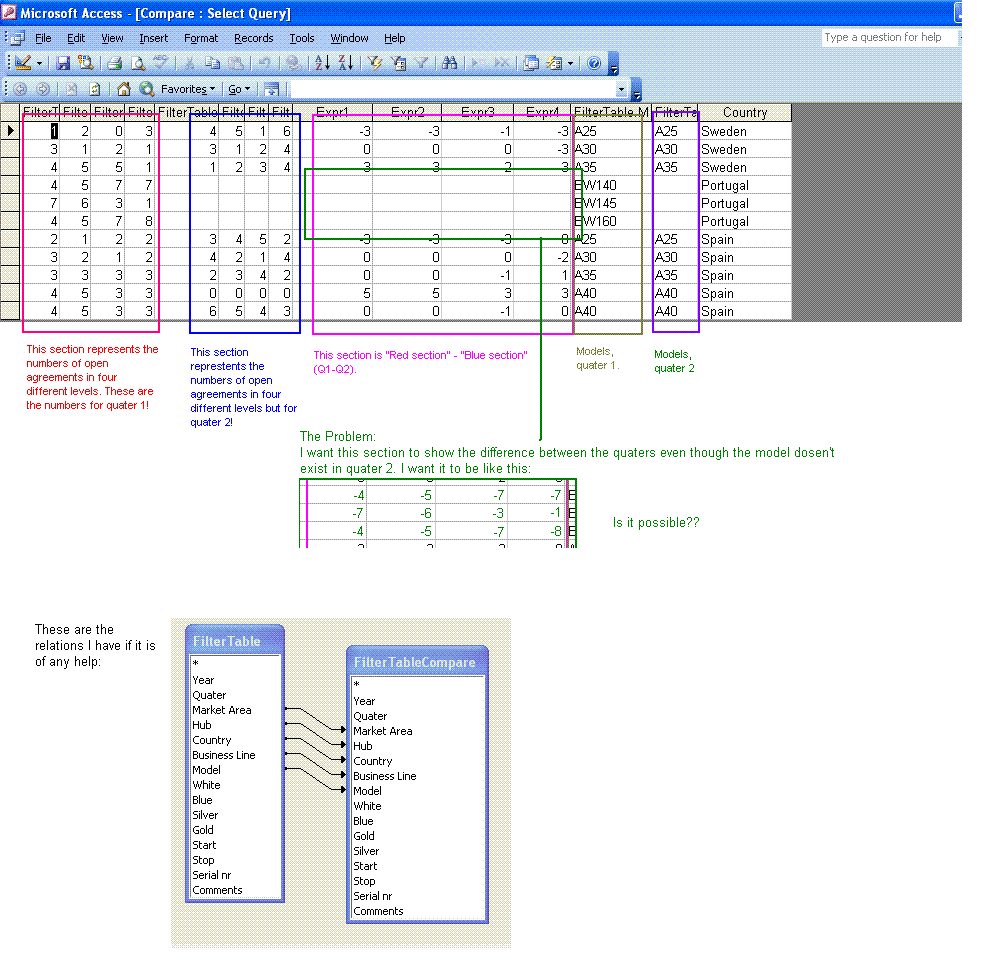Select the Expr3 column header
The width and height of the screenshot is (1002, 962).
coord(478,112)
